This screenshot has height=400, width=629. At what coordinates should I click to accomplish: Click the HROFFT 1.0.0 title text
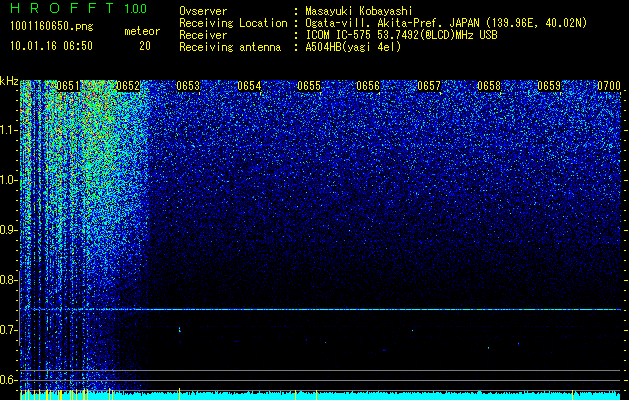(x=79, y=8)
